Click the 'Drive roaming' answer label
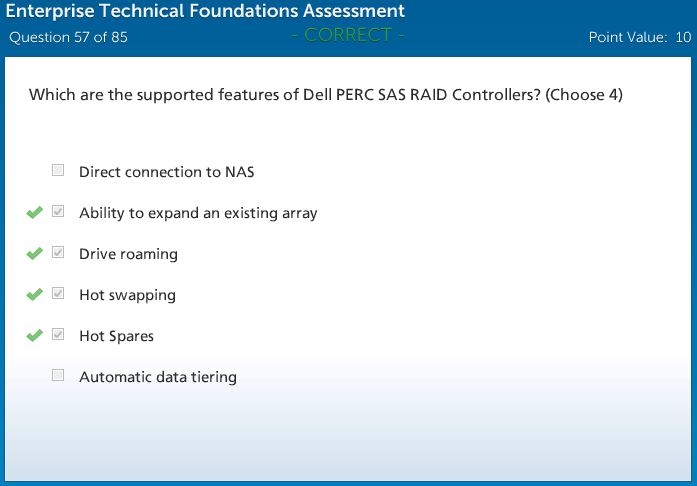 pyautogui.click(x=128, y=254)
